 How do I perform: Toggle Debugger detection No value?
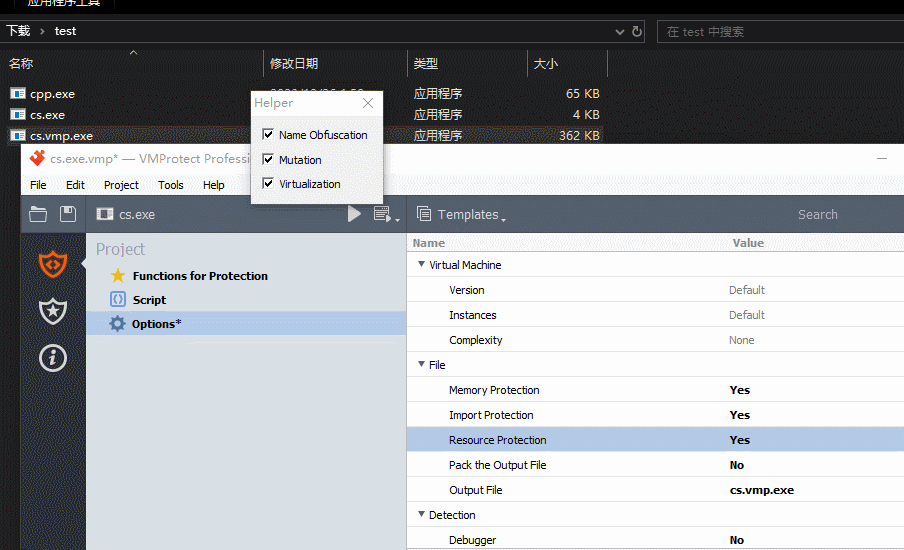click(737, 540)
